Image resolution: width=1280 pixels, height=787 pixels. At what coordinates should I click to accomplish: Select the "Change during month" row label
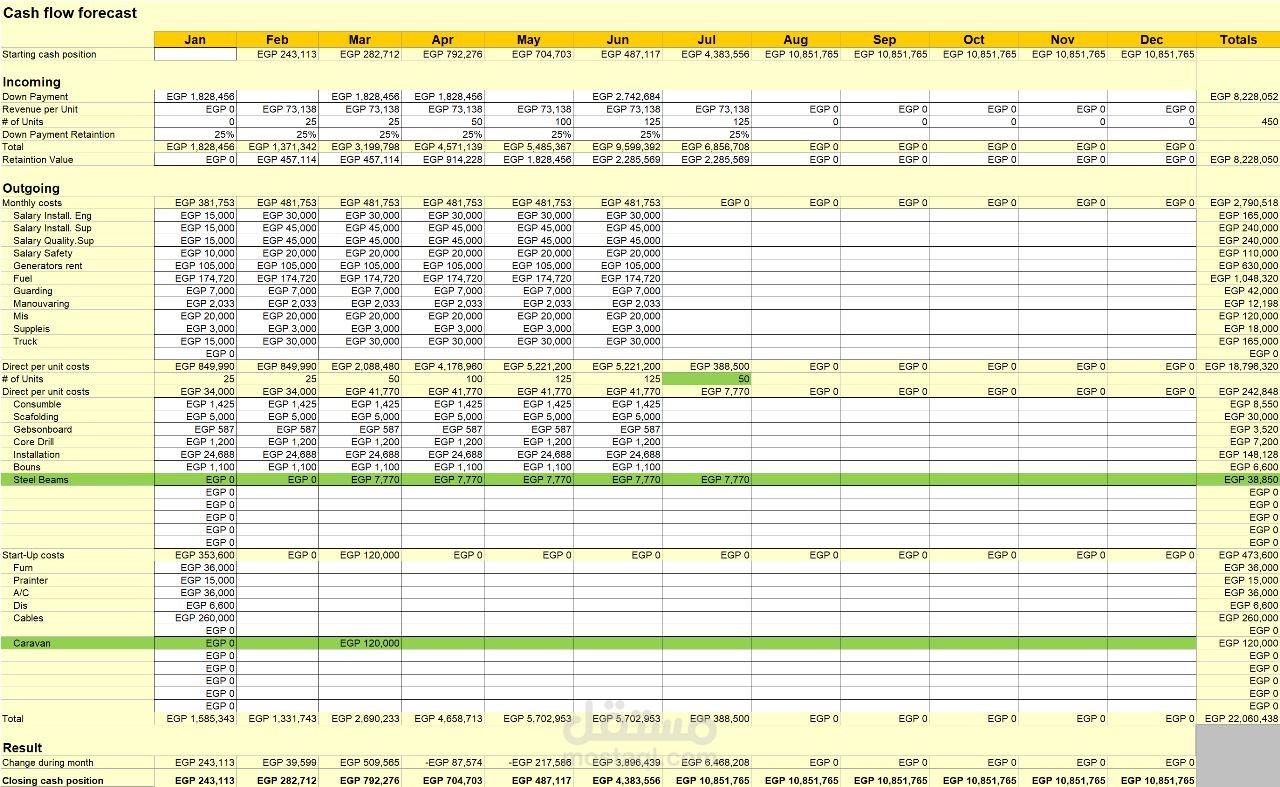pos(48,763)
